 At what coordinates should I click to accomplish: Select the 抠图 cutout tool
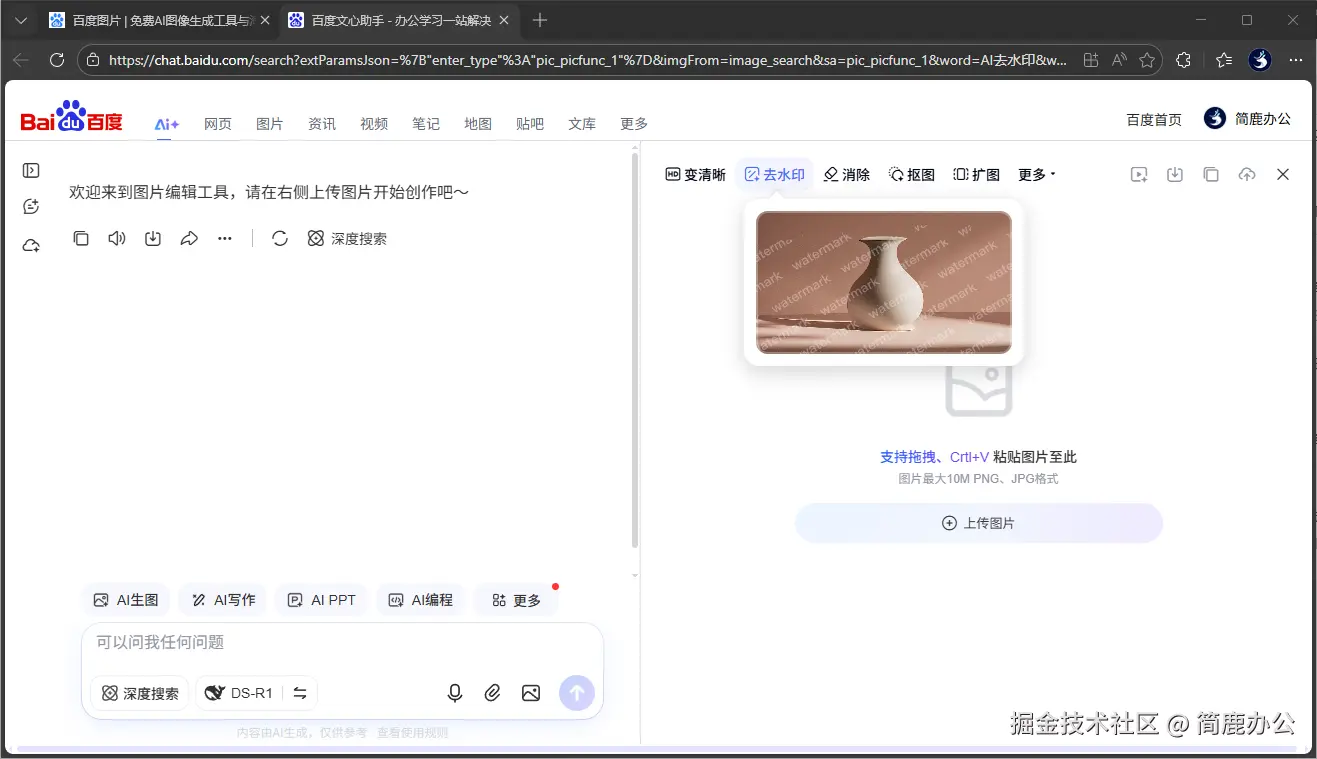[x=911, y=174]
